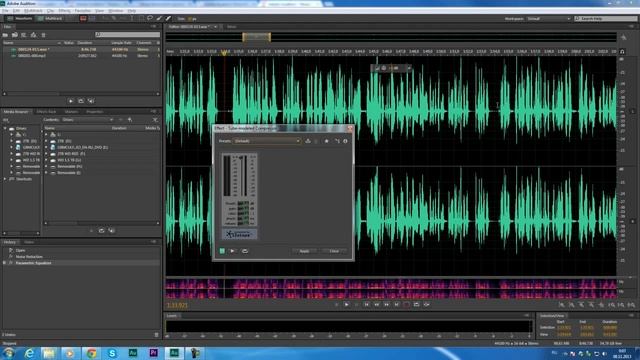Screen dimensions: 640x360
Task: Click Skip Selection button in transport
Action: click(427, 304)
